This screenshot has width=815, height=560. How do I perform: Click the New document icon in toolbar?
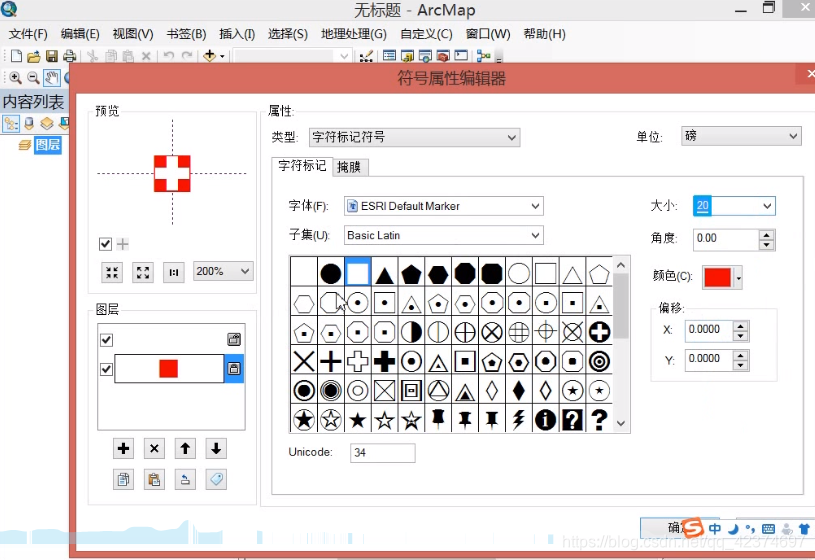coord(16,56)
